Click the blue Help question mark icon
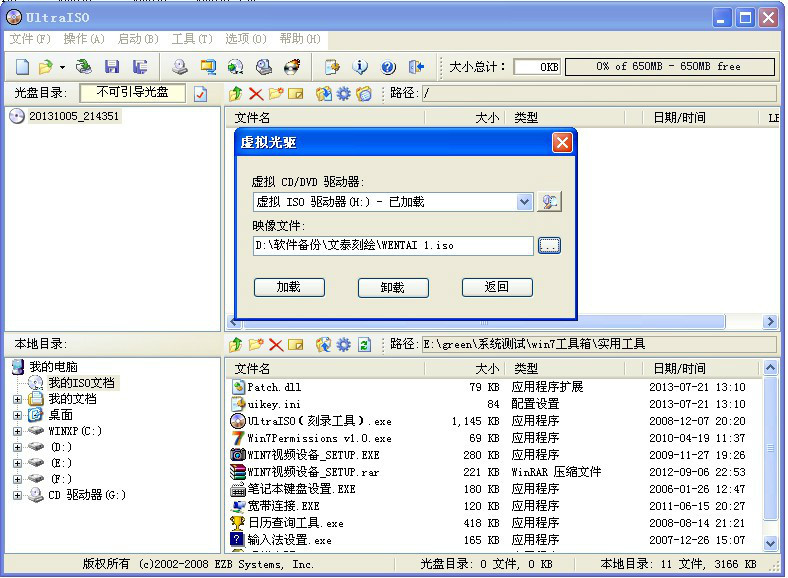The width and height of the screenshot is (788, 578). (x=388, y=66)
